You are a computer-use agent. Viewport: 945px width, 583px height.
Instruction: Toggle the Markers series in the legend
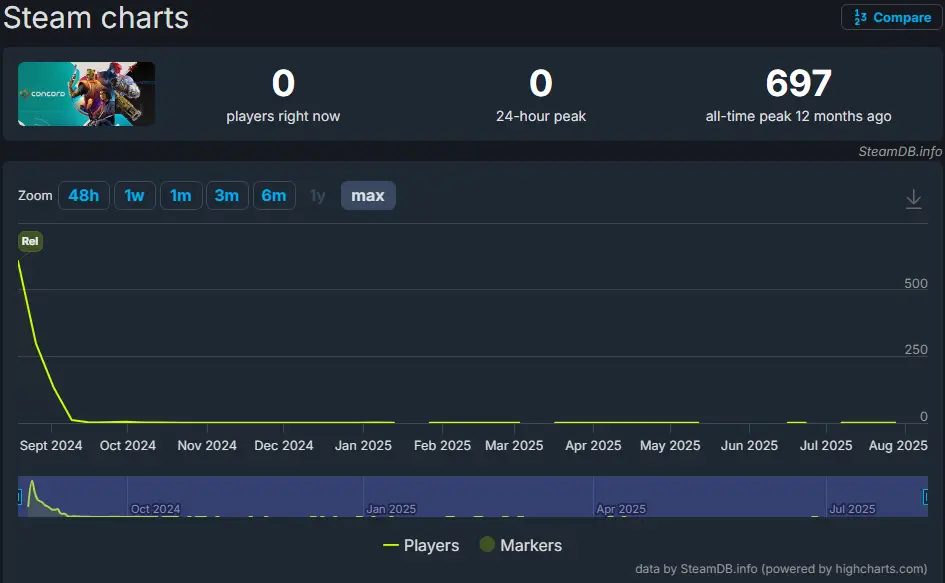(x=520, y=545)
